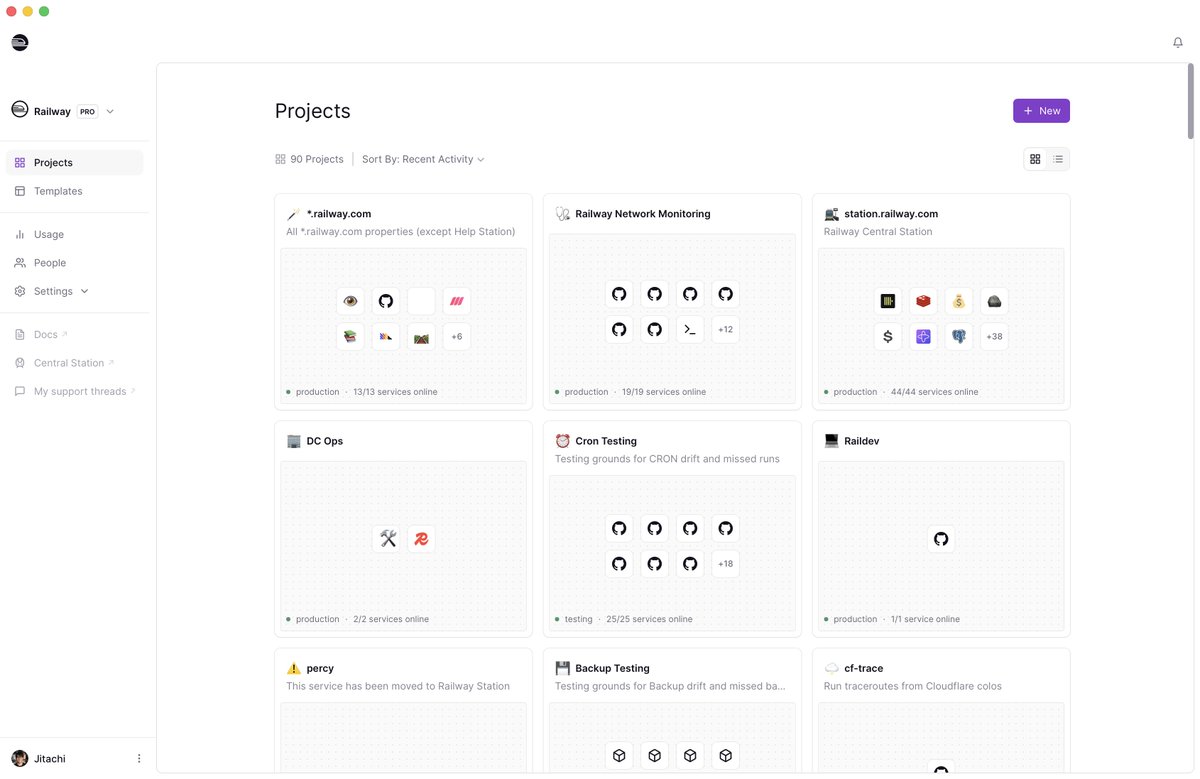Open the notifications bell
The image size is (1200, 779).
pyautogui.click(x=1178, y=42)
